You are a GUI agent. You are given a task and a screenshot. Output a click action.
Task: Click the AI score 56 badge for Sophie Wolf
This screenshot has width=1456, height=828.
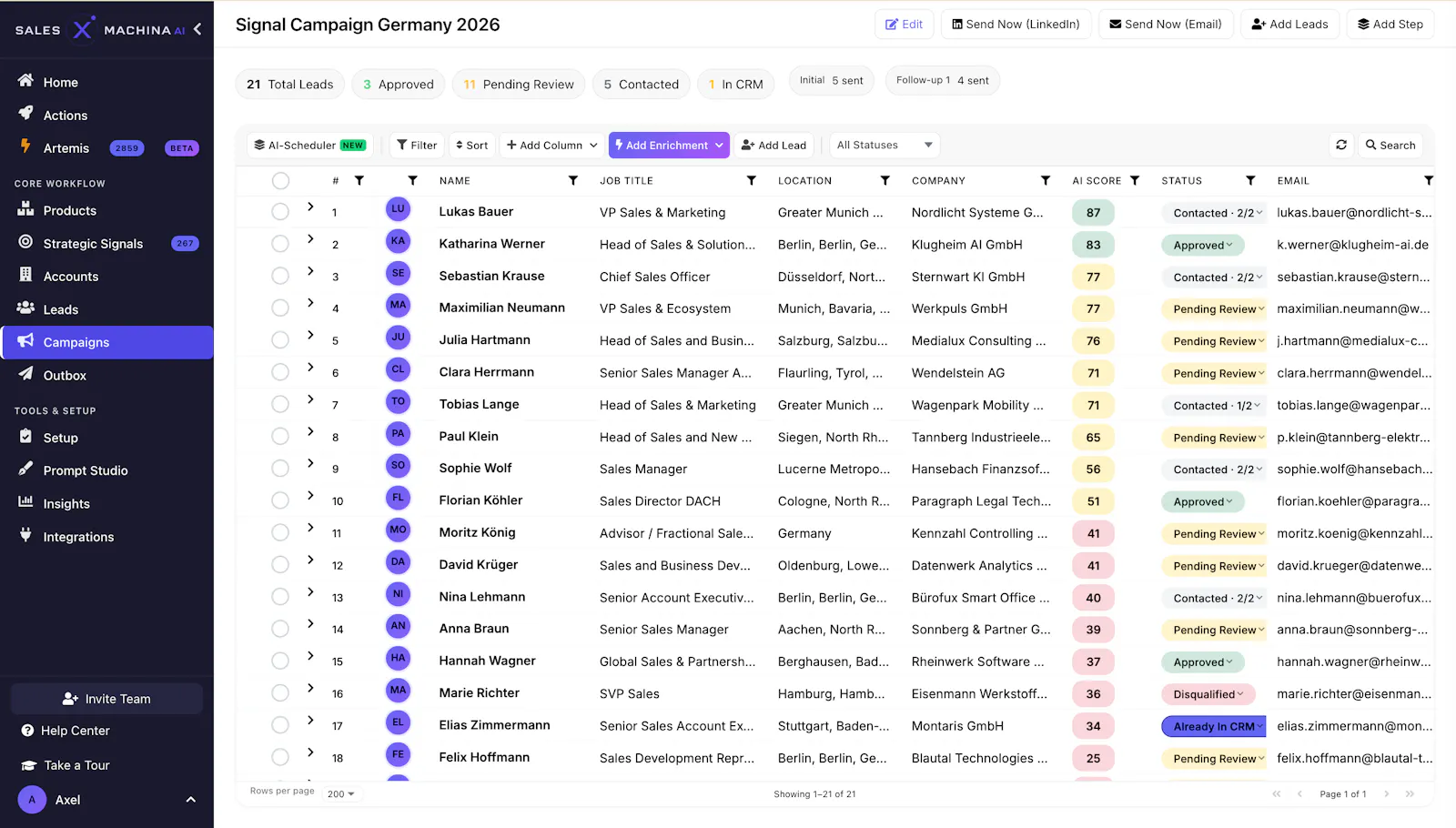coord(1093,470)
